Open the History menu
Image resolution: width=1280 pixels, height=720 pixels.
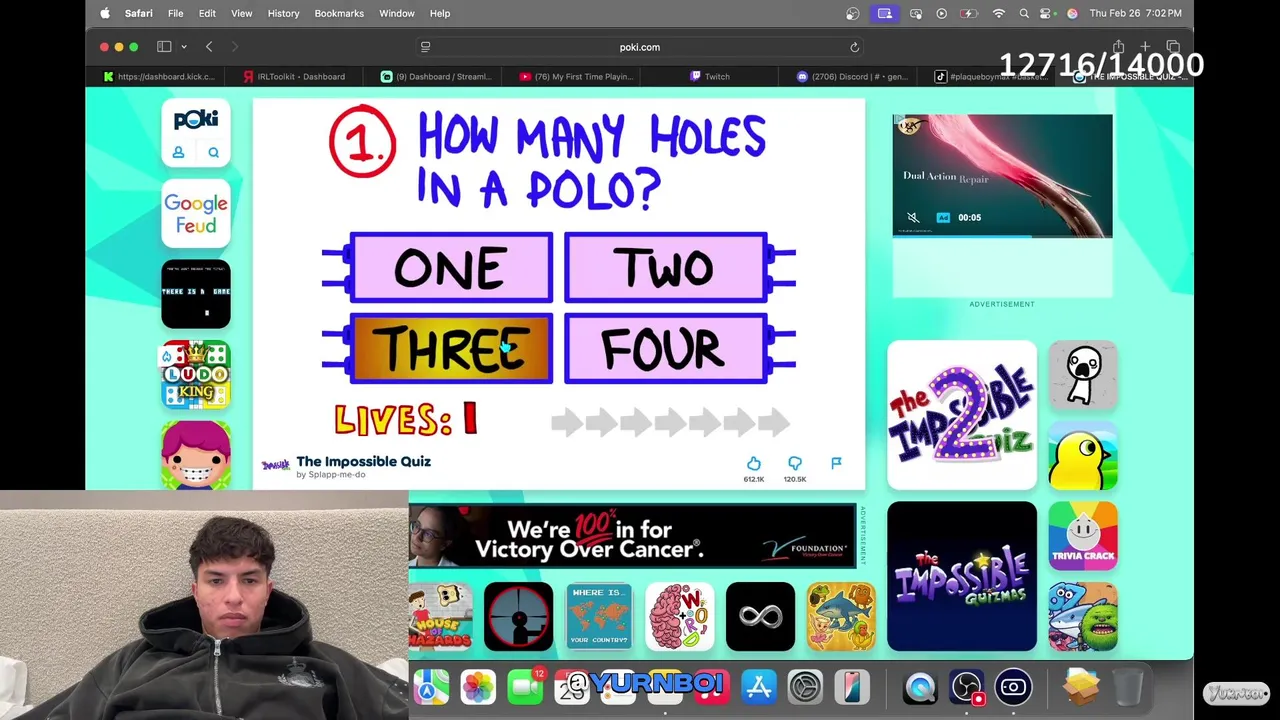(283, 13)
